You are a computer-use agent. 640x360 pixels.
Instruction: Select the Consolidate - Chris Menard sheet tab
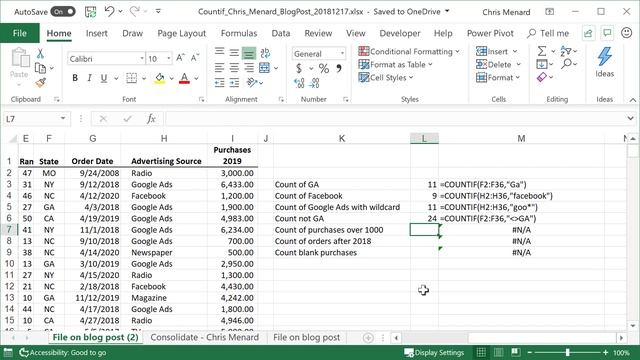click(x=204, y=338)
